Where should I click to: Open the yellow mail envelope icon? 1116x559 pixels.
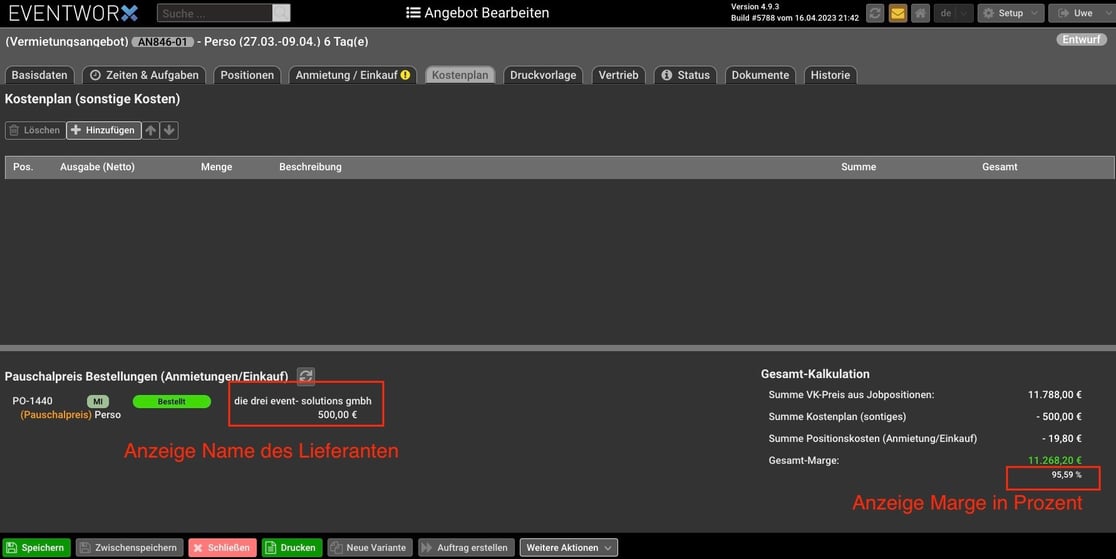(897, 13)
